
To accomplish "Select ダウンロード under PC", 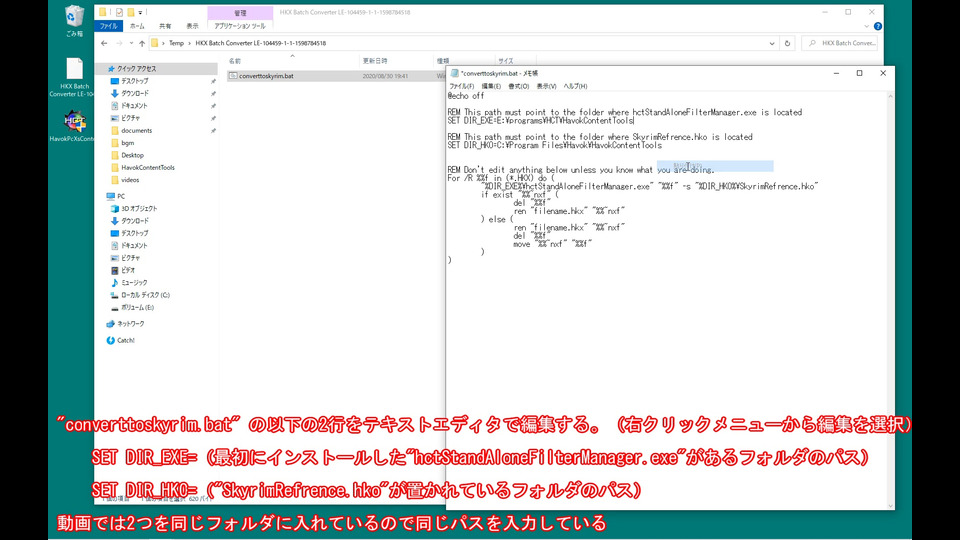I will pyautogui.click(x=135, y=221).
